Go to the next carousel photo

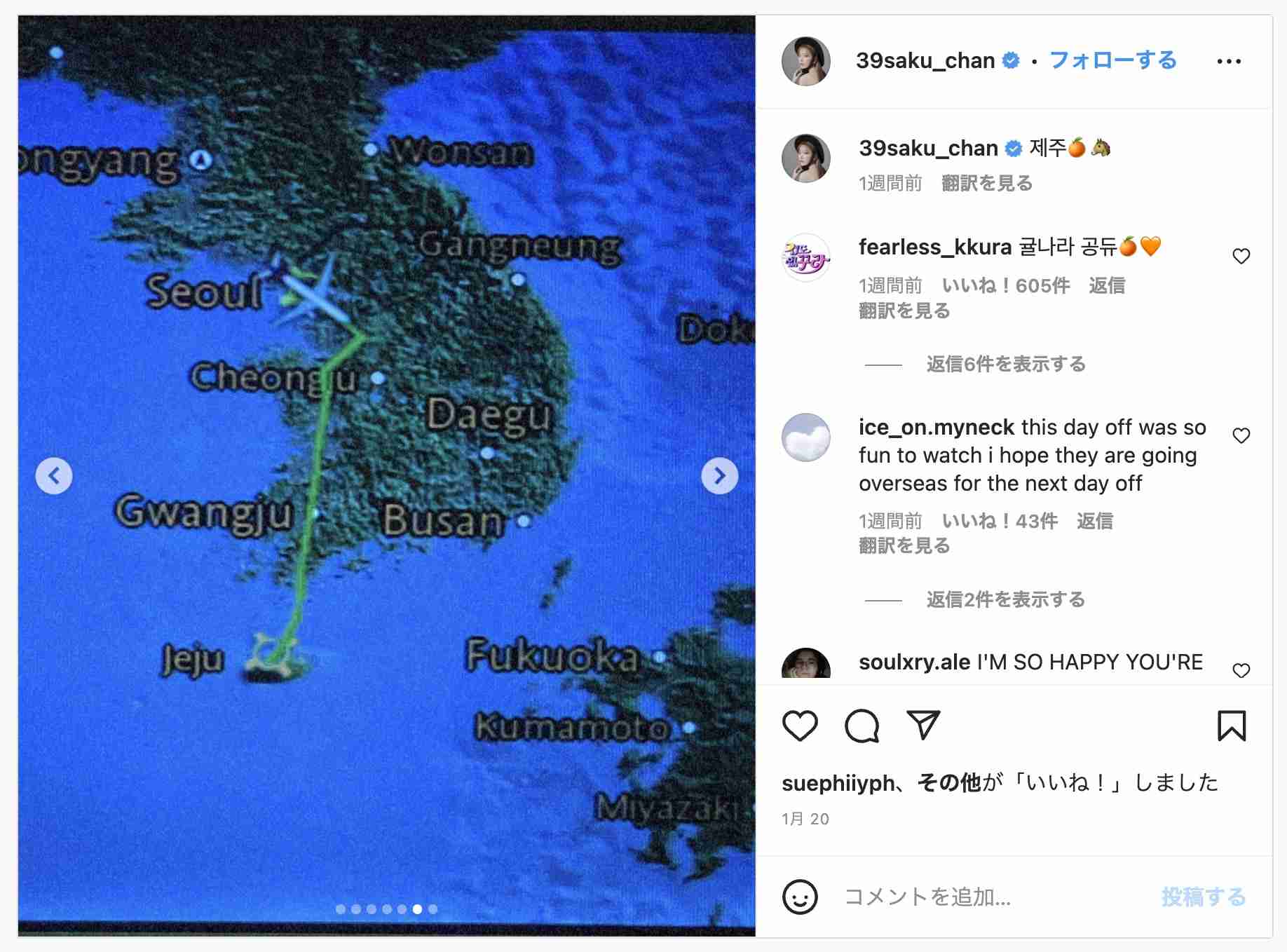pyautogui.click(x=719, y=476)
